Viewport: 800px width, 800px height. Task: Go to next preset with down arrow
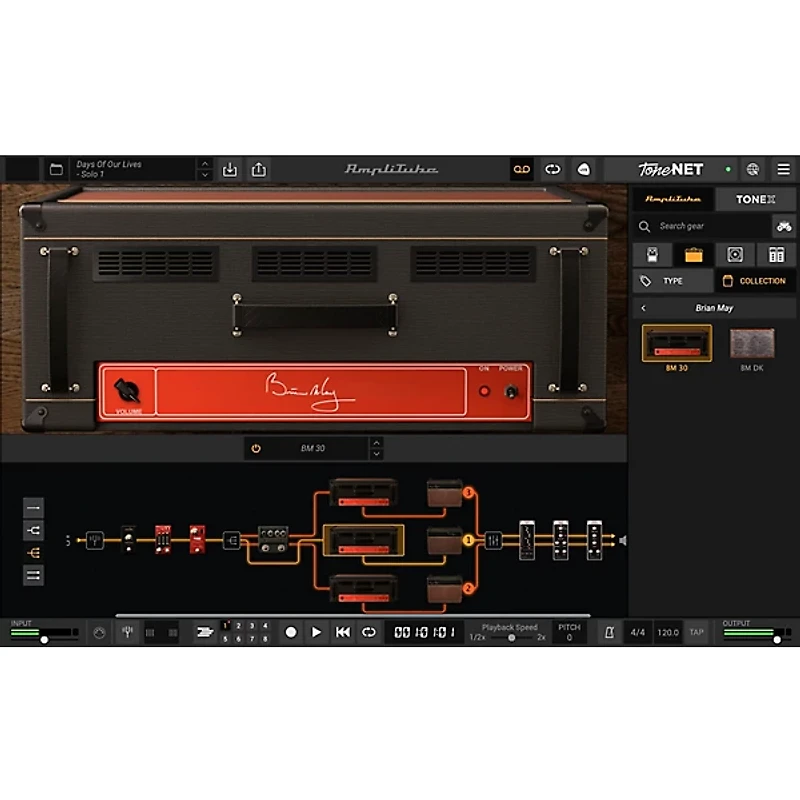pyautogui.click(x=205, y=175)
